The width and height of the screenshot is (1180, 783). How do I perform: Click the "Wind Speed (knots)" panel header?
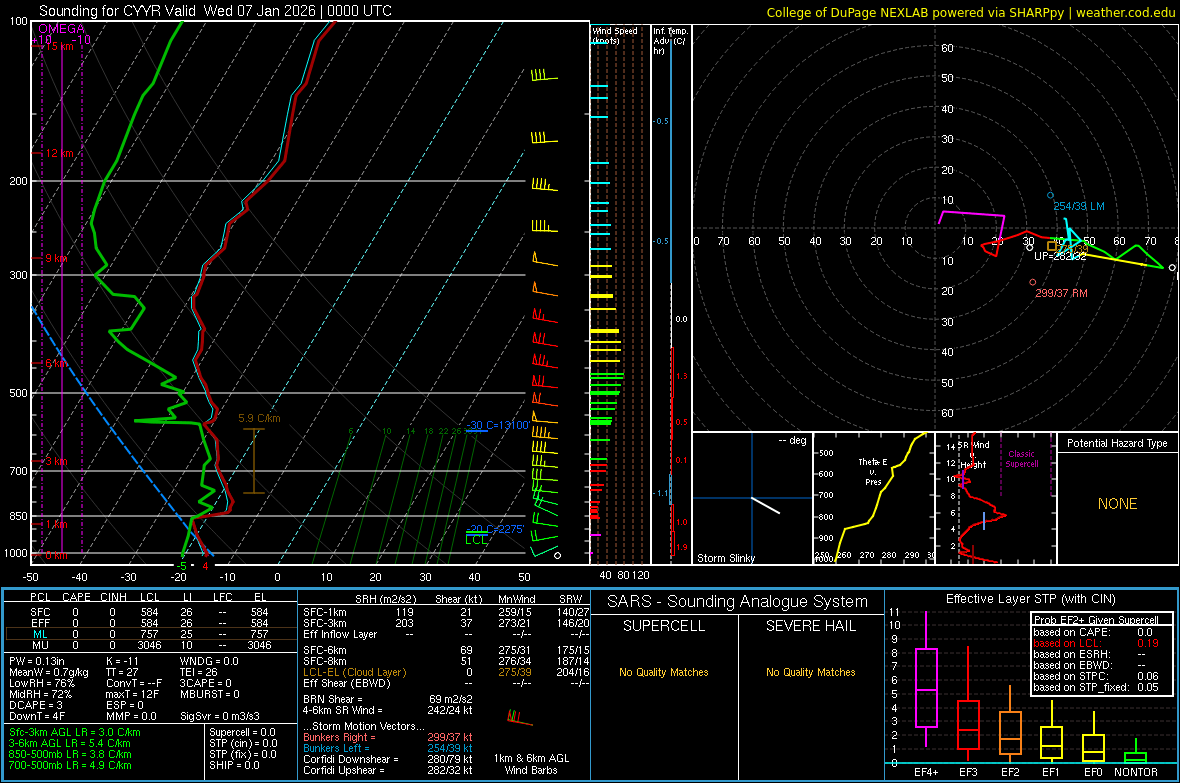coord(614,35)
